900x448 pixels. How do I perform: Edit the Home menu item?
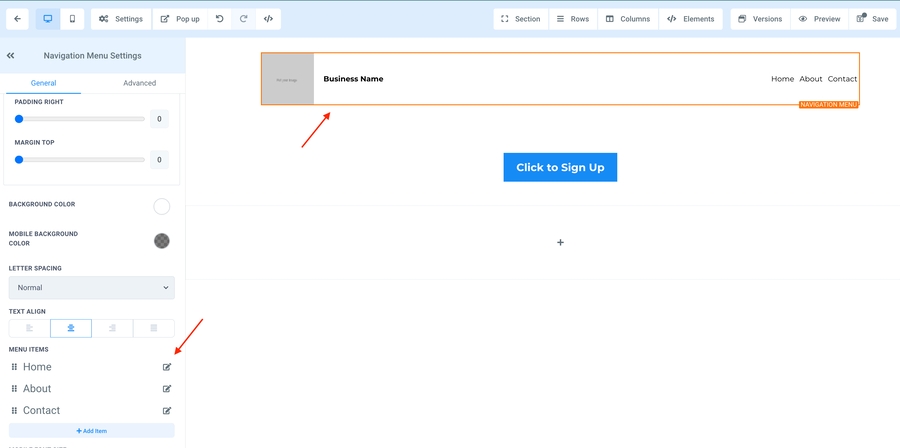point(167,367)
